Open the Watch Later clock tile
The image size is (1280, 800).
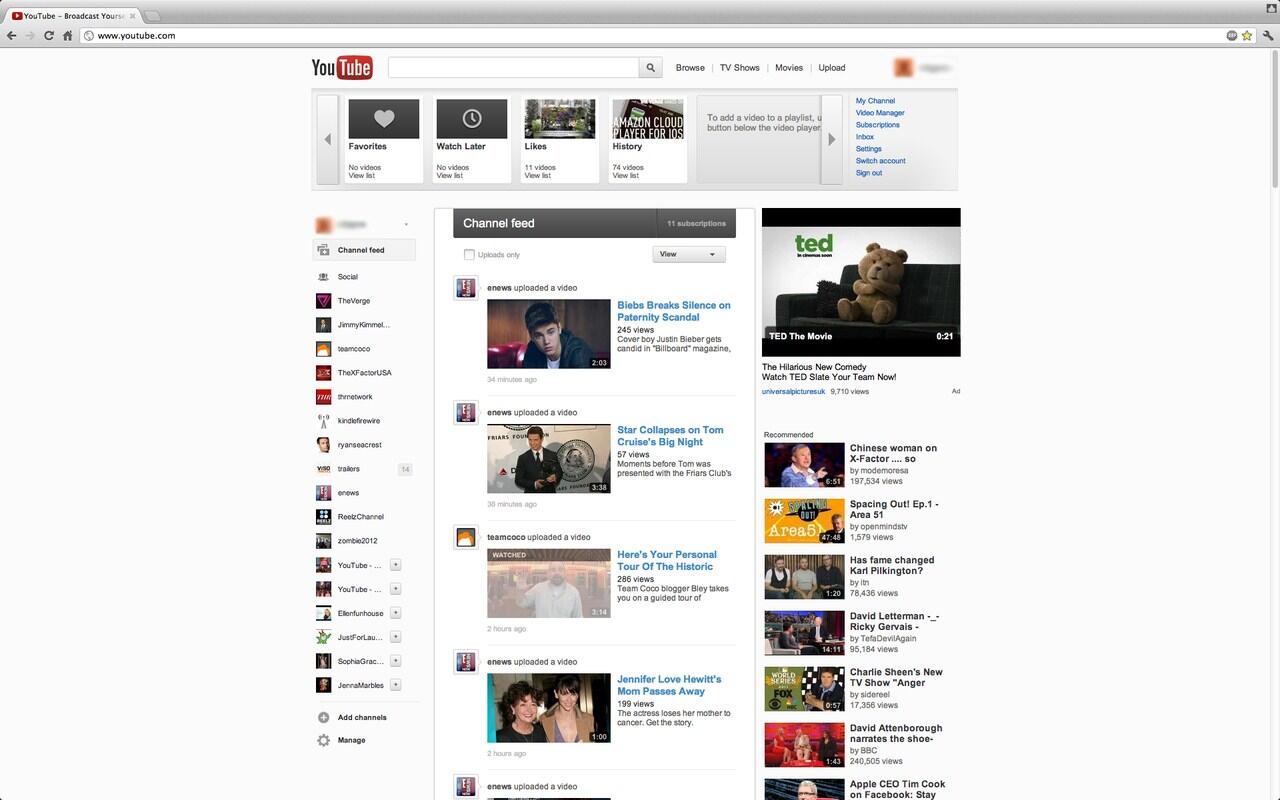tap(472, 119)
